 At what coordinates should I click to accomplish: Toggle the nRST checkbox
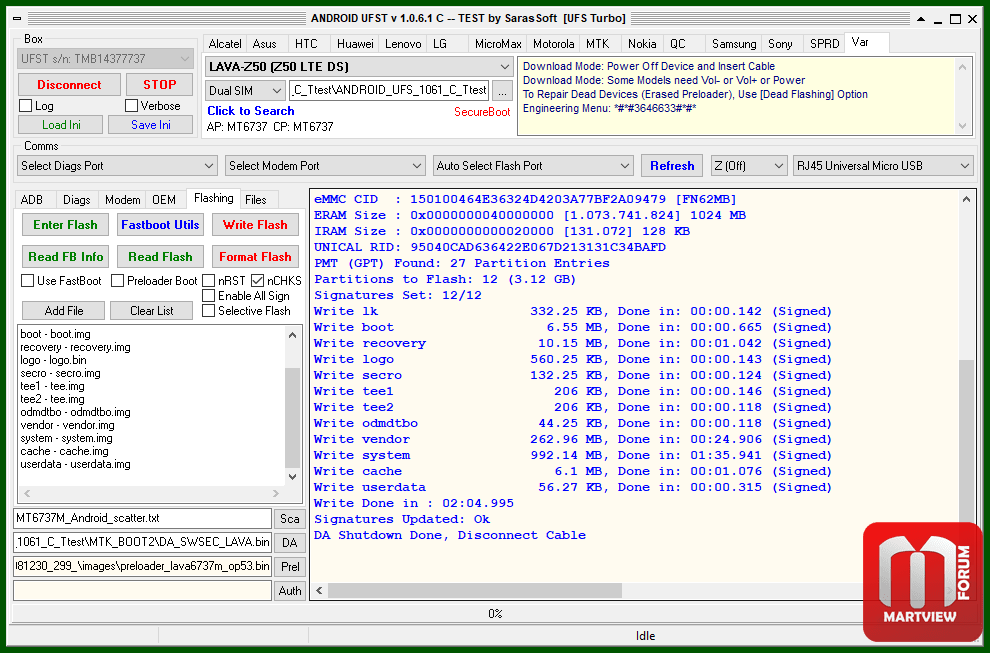tap(208, 280)
